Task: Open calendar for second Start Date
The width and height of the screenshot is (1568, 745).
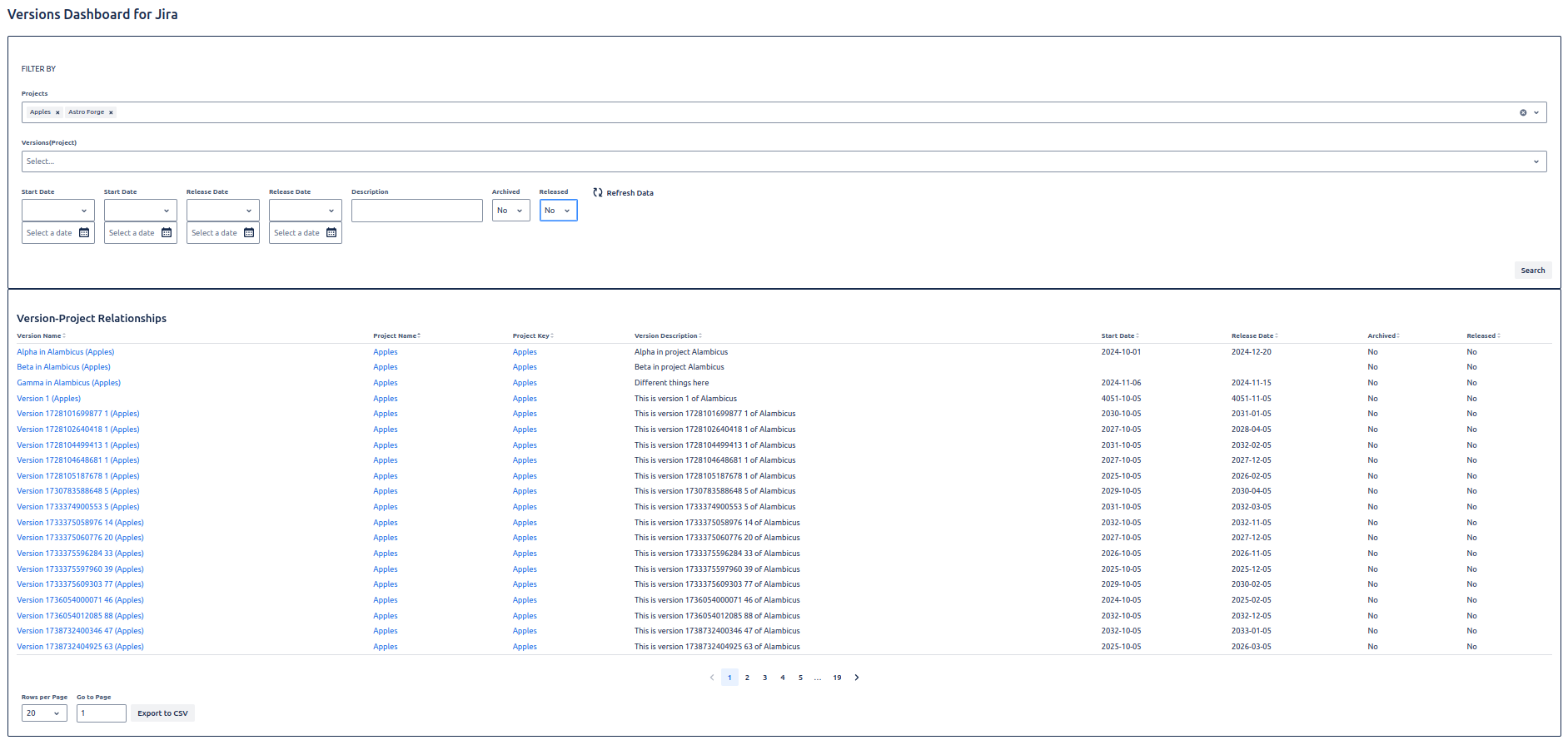Action: tap(167, 233)
